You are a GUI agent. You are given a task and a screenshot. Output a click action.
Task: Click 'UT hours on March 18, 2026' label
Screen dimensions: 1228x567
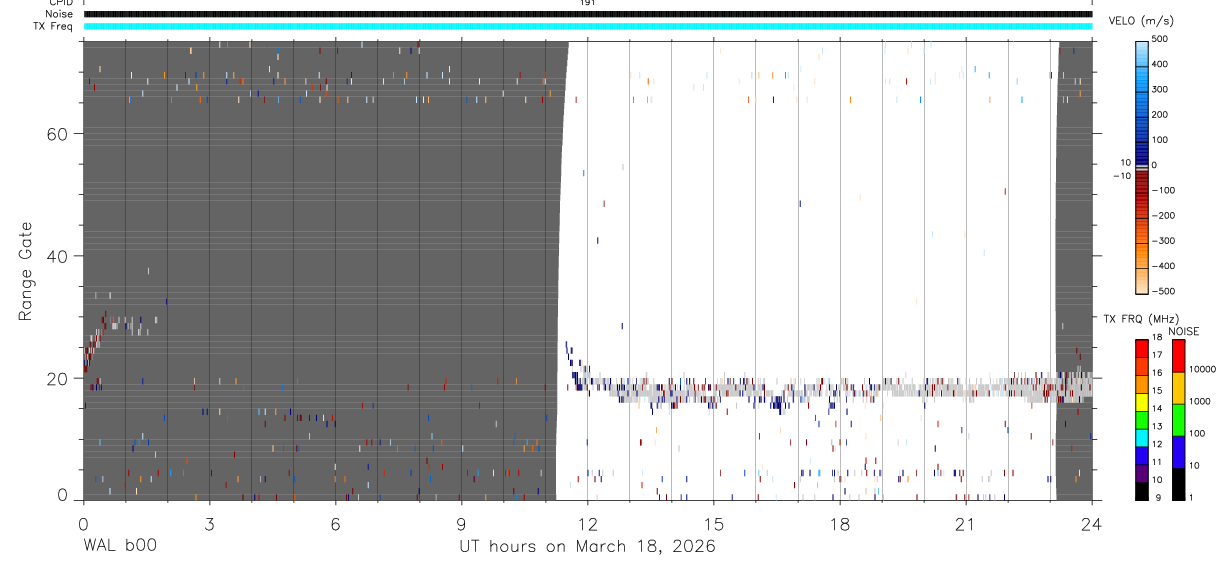pyautogui.click(x=587, y=547)
